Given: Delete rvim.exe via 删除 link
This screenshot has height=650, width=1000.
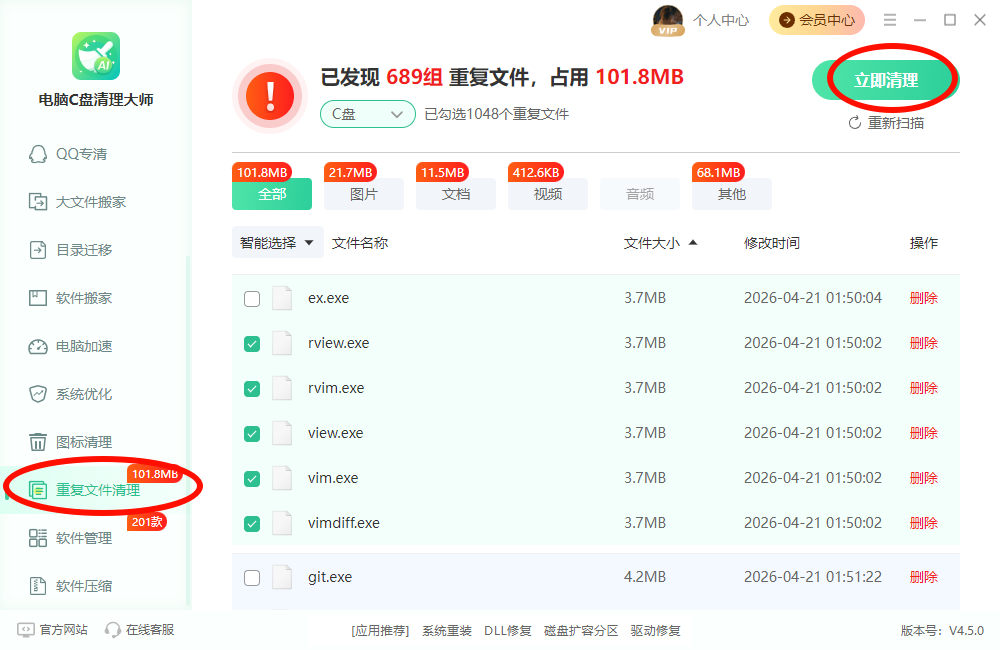Looking at the screenshot, I should point(923,388).
